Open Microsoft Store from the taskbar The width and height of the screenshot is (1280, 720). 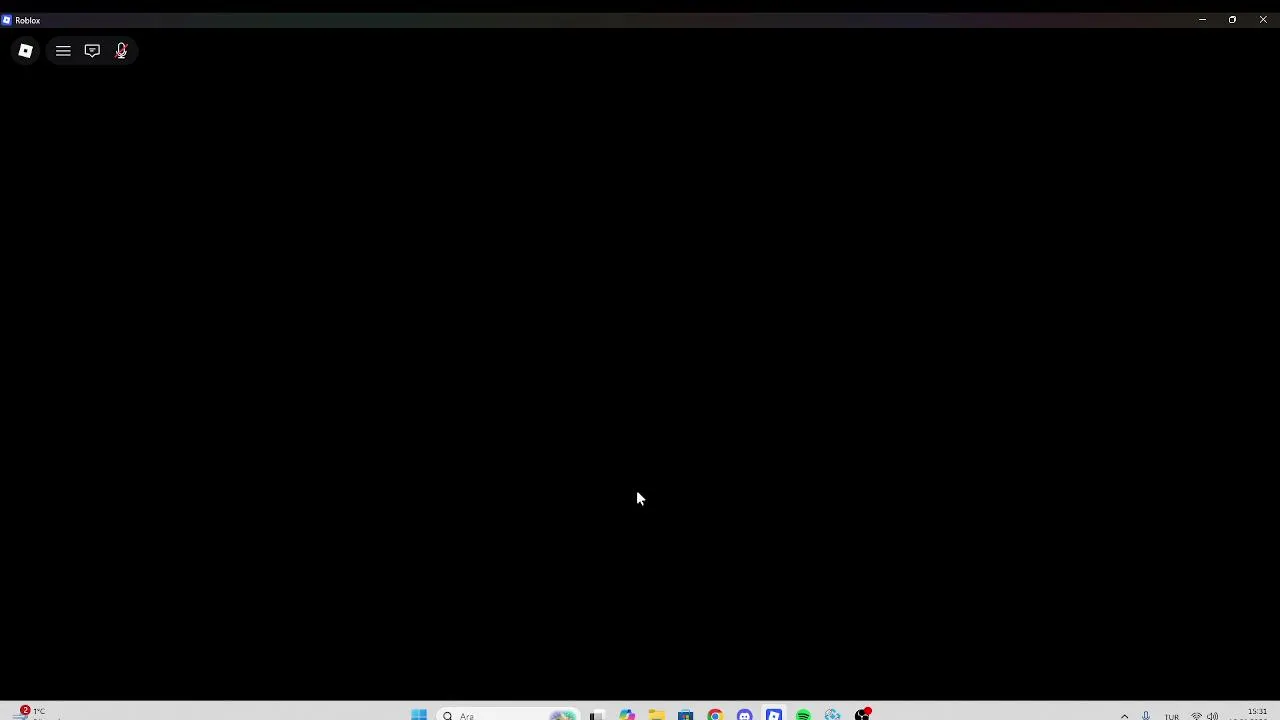685,714
